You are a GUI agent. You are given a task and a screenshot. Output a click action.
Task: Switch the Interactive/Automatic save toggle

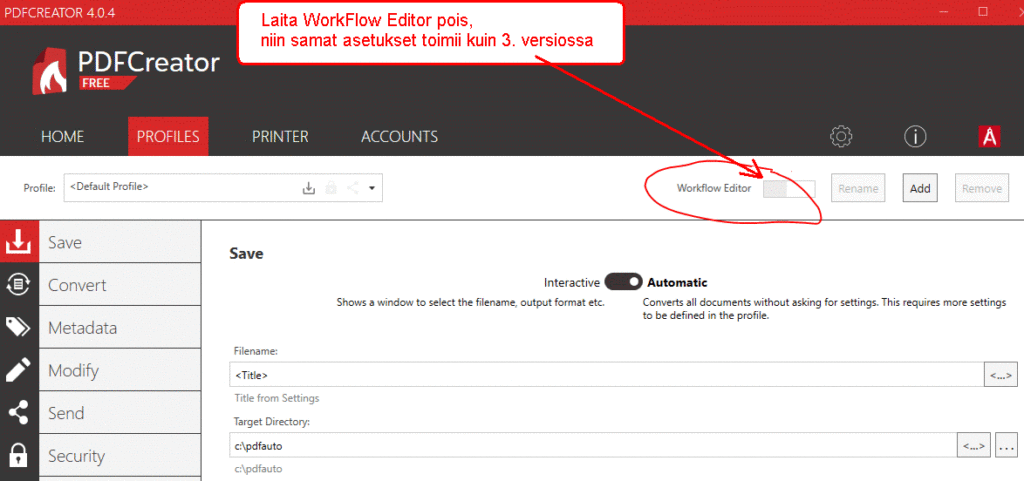[x=623, y=283]
